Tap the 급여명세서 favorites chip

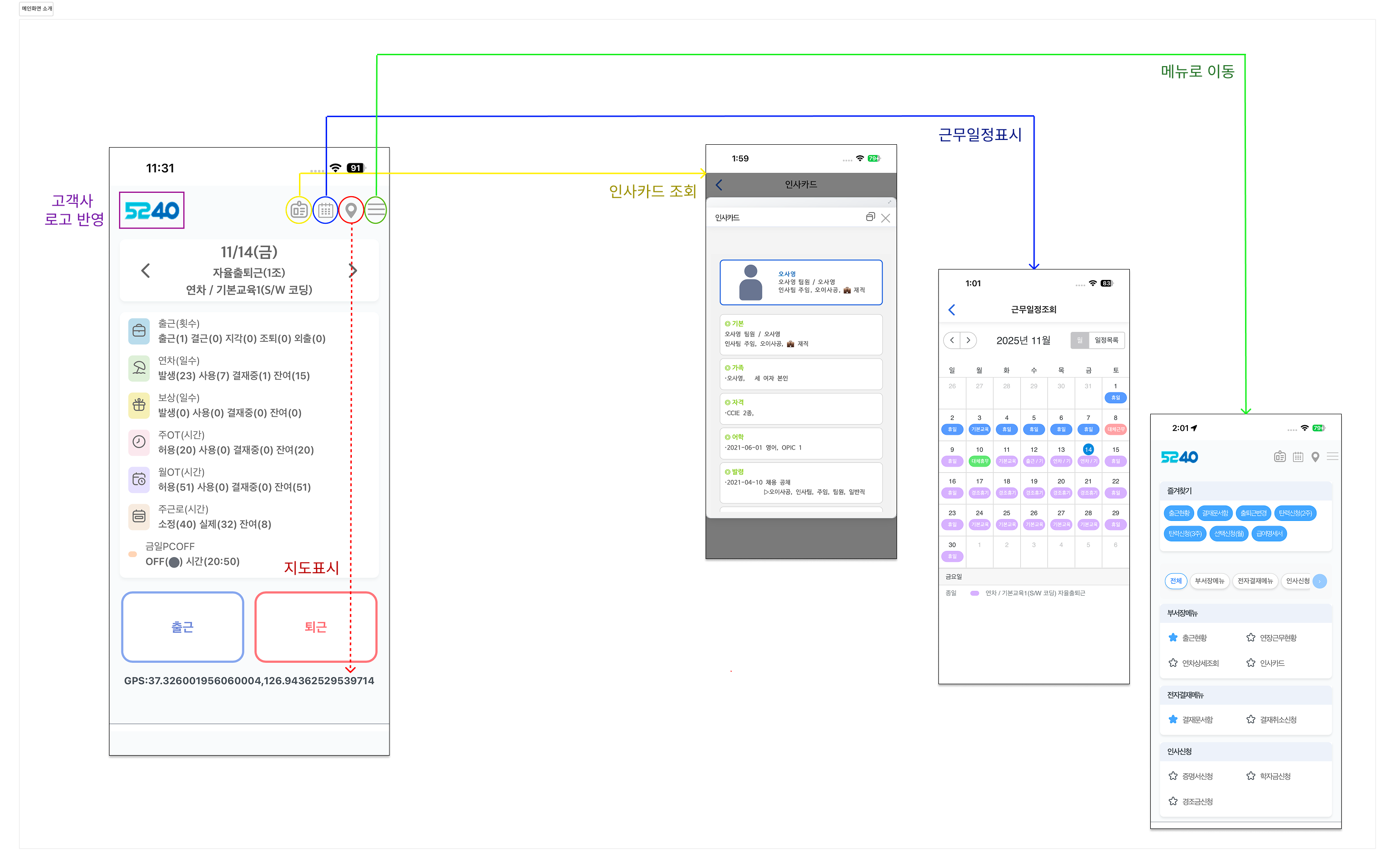(1269, 534)
